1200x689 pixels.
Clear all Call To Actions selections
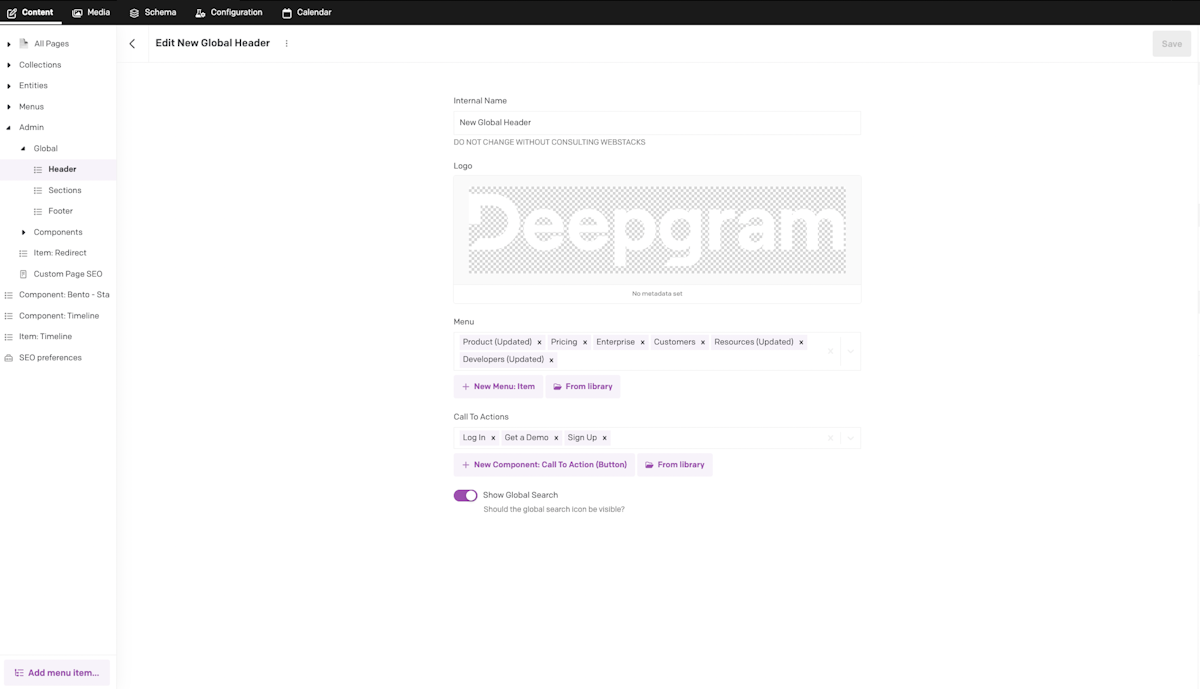click(x=830, y=438)
